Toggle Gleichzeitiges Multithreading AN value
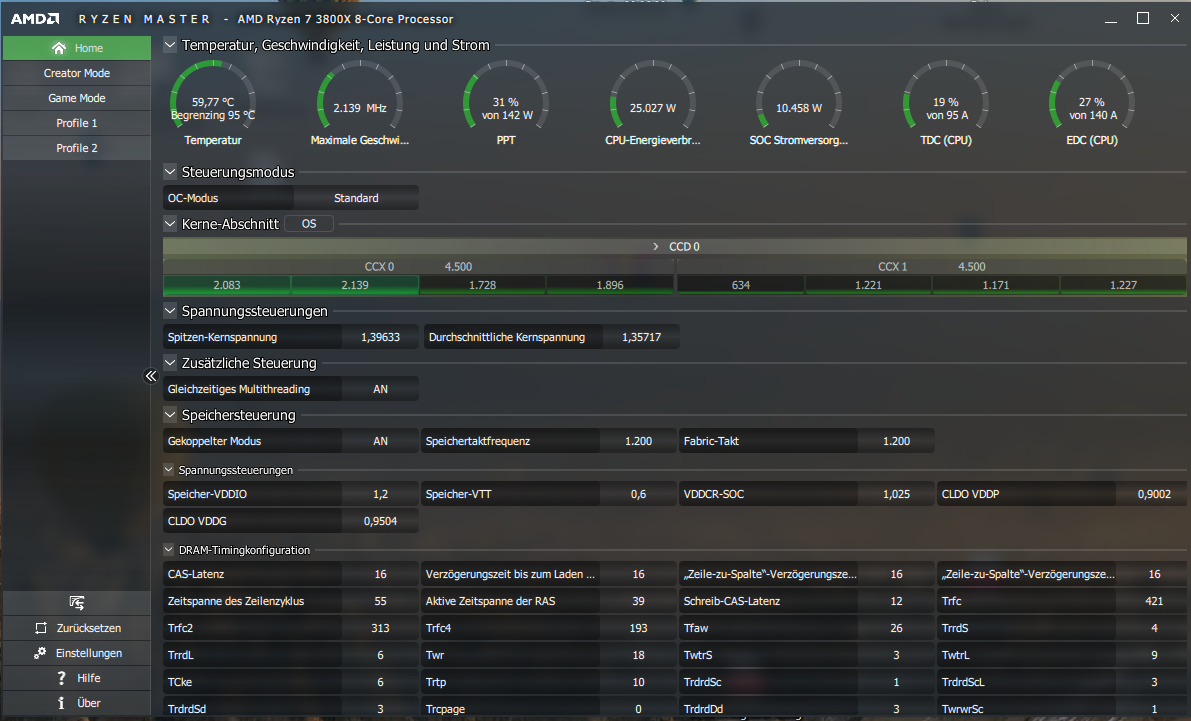 [x=381, y=389]
